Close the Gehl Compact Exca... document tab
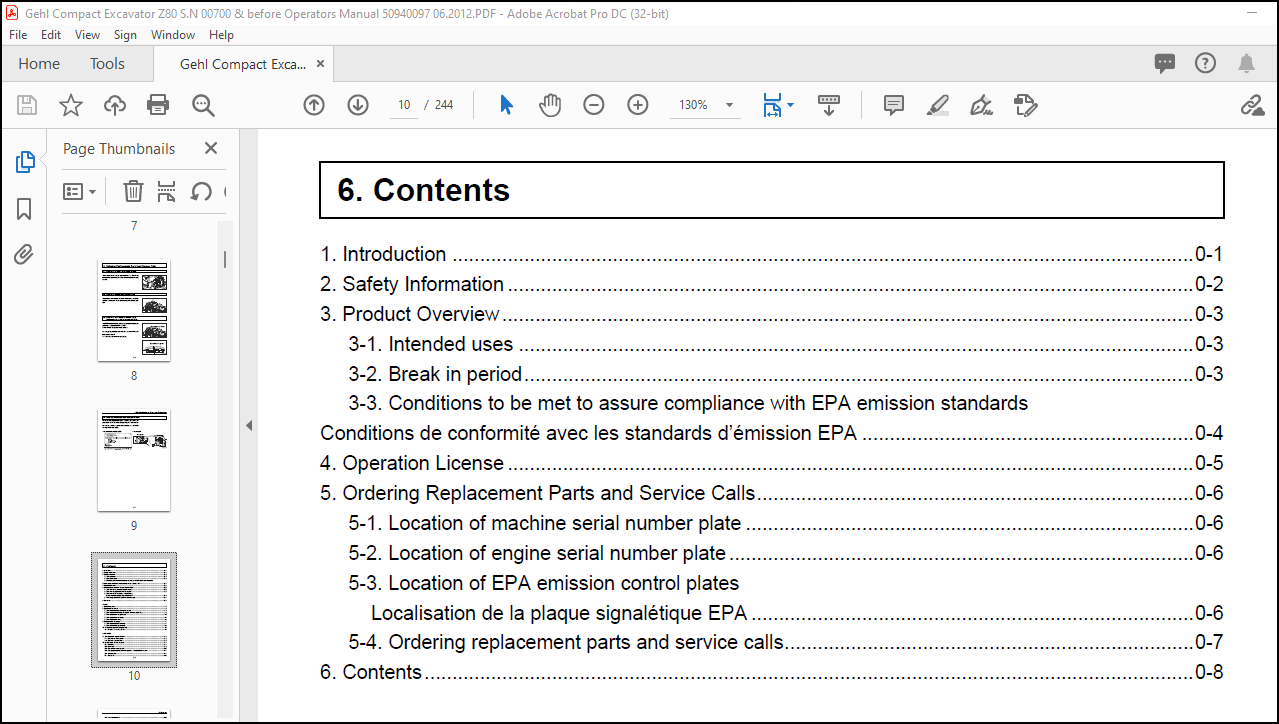The height and width of the screenshot is (724, 1279). pyautogui.click(x=320, y=64)
